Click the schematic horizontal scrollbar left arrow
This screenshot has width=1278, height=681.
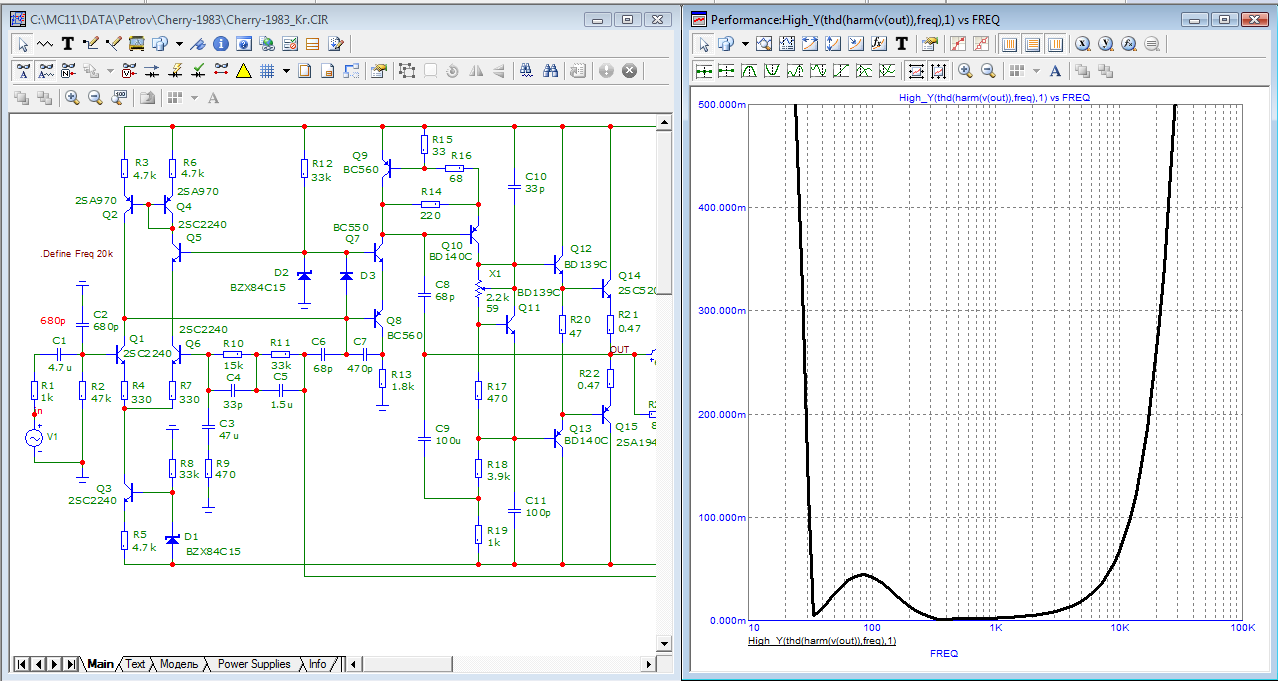[x=351, y=664]
